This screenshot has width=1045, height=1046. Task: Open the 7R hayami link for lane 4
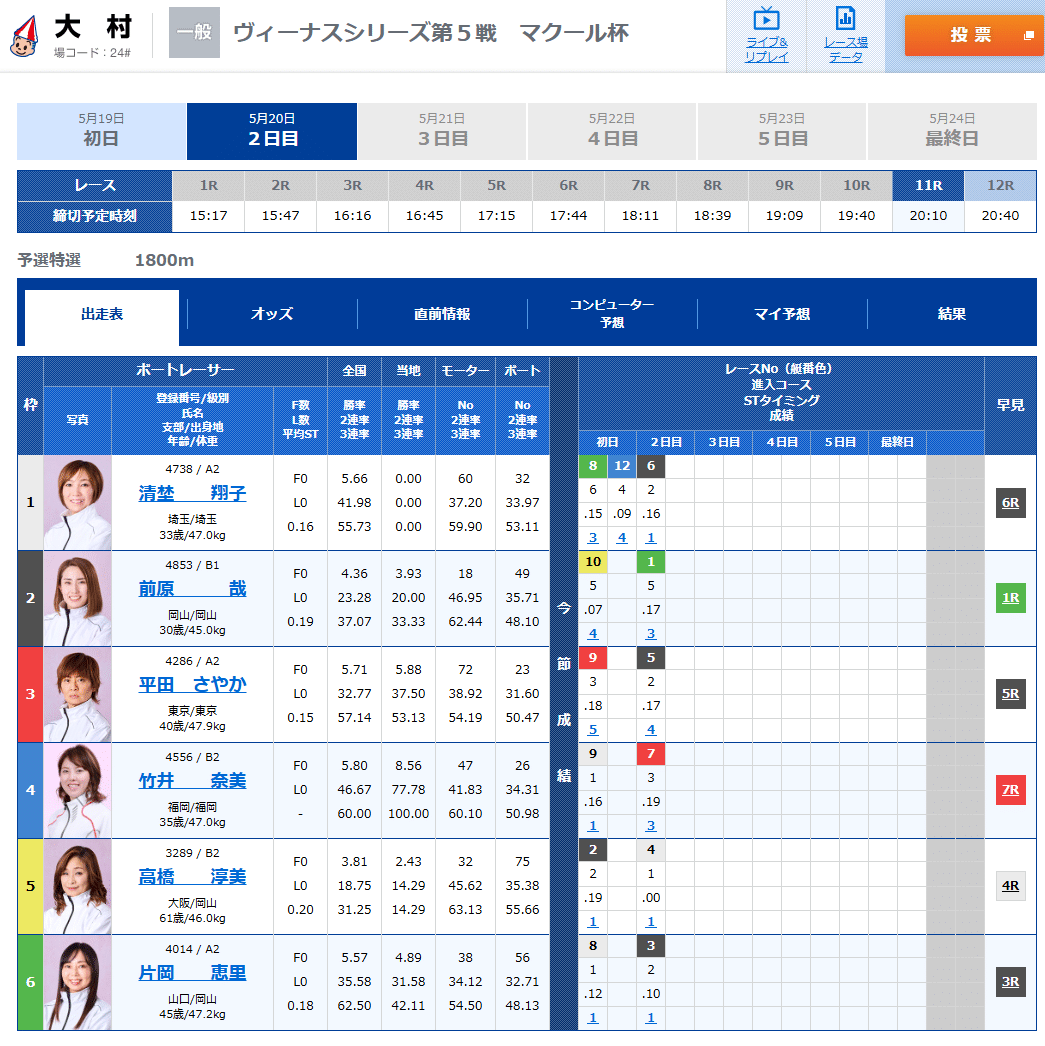point(1012,789)
